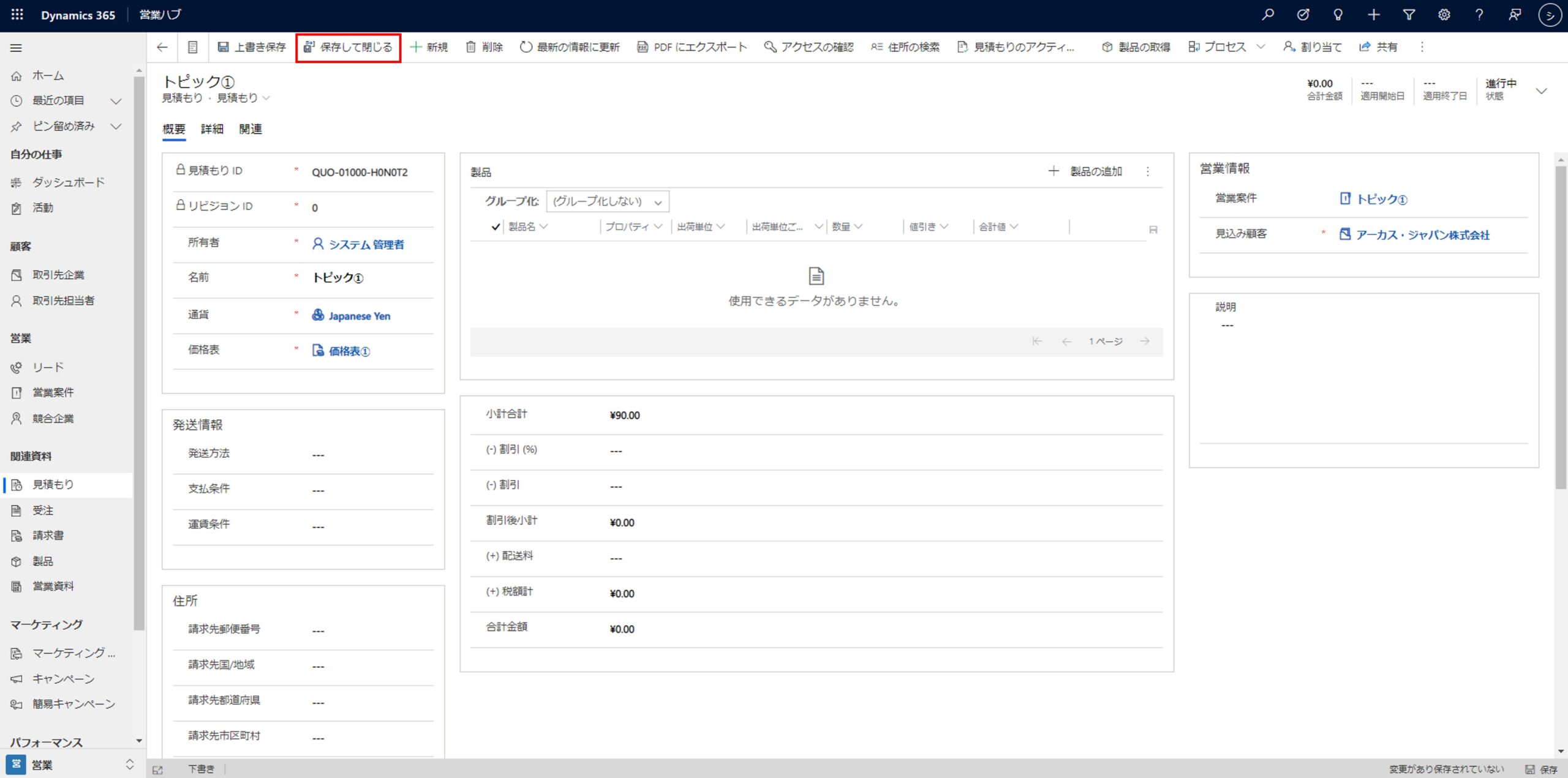Click the 名前 field value トピック①

(337, 278)
